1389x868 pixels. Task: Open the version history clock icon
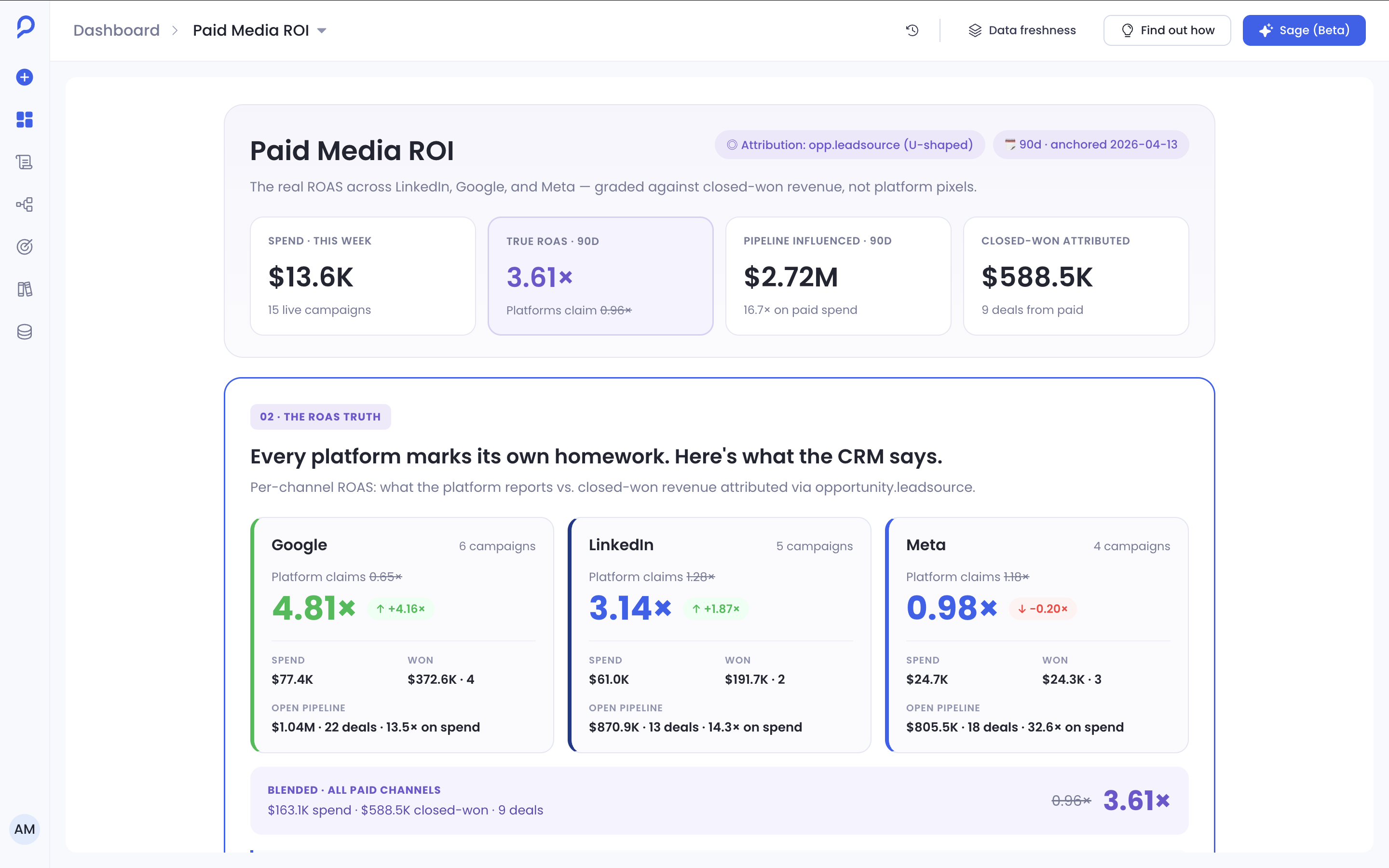tap(912, 30)
